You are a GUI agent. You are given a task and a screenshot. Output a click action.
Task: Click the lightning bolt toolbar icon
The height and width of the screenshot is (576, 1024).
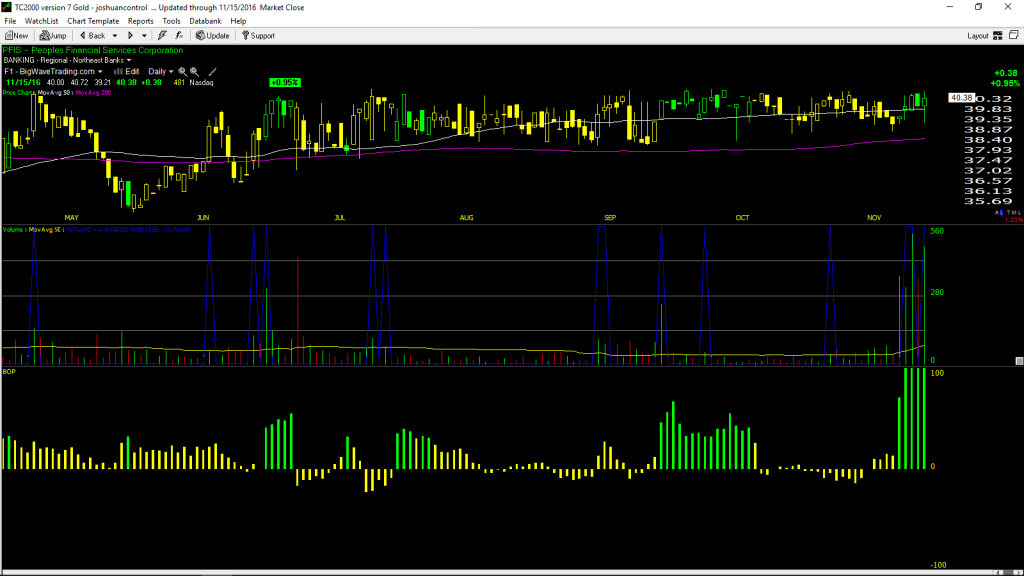[162, 36]
